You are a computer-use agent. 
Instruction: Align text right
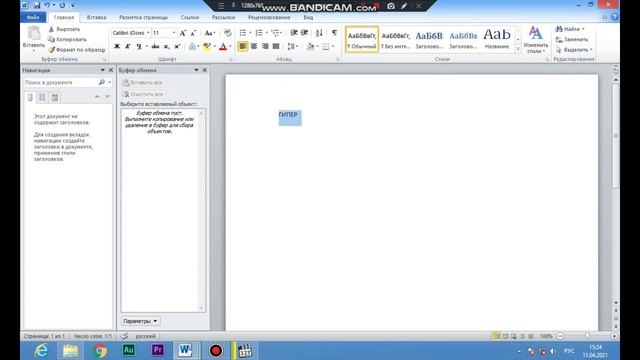265,47
